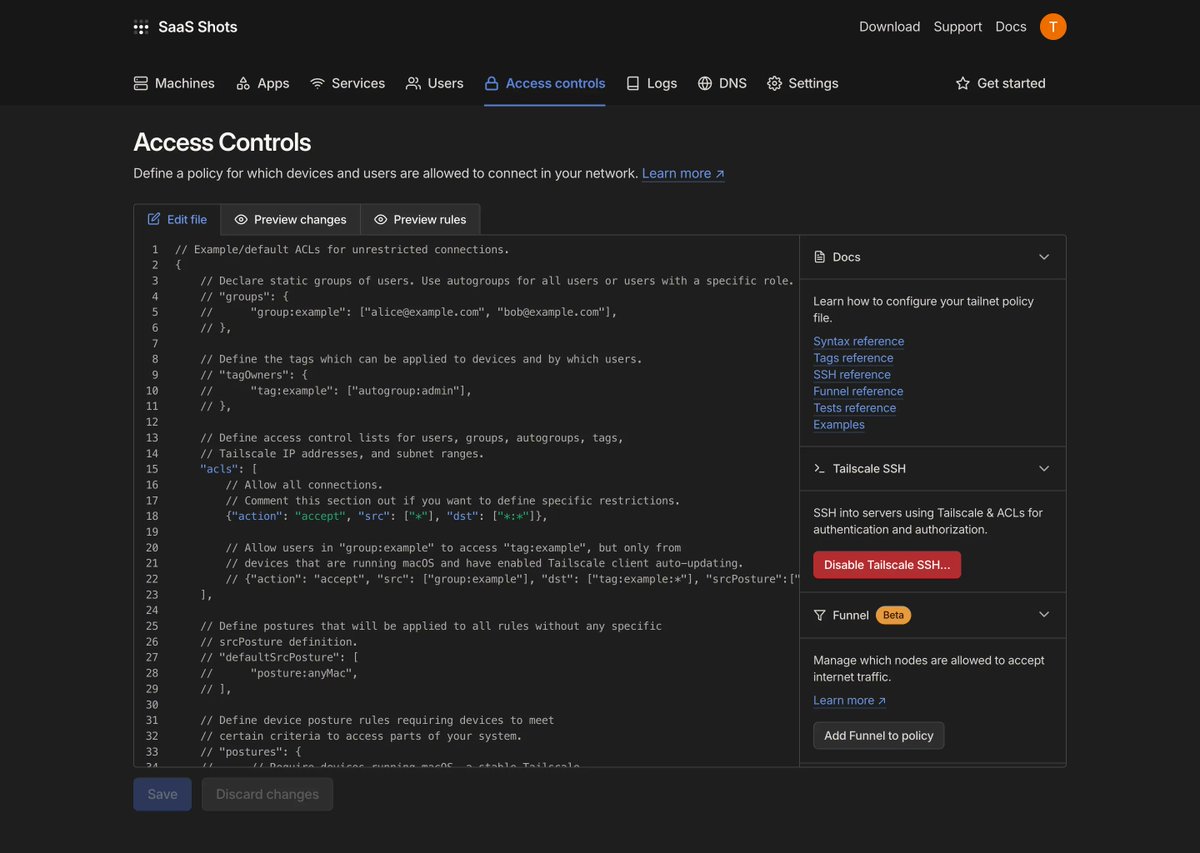
Task: Open the Tests reference link
Action: click(x=854, y=408)
